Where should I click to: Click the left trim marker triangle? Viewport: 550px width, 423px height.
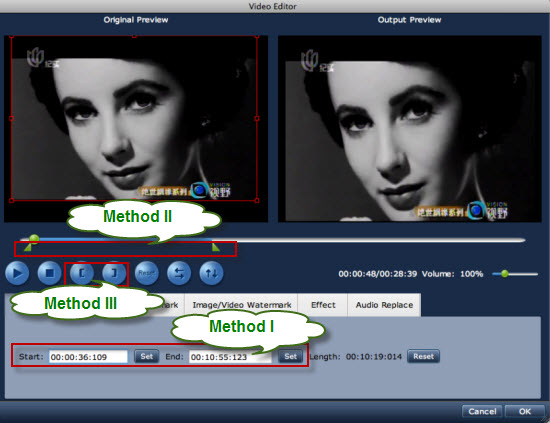tap(28, 248)
